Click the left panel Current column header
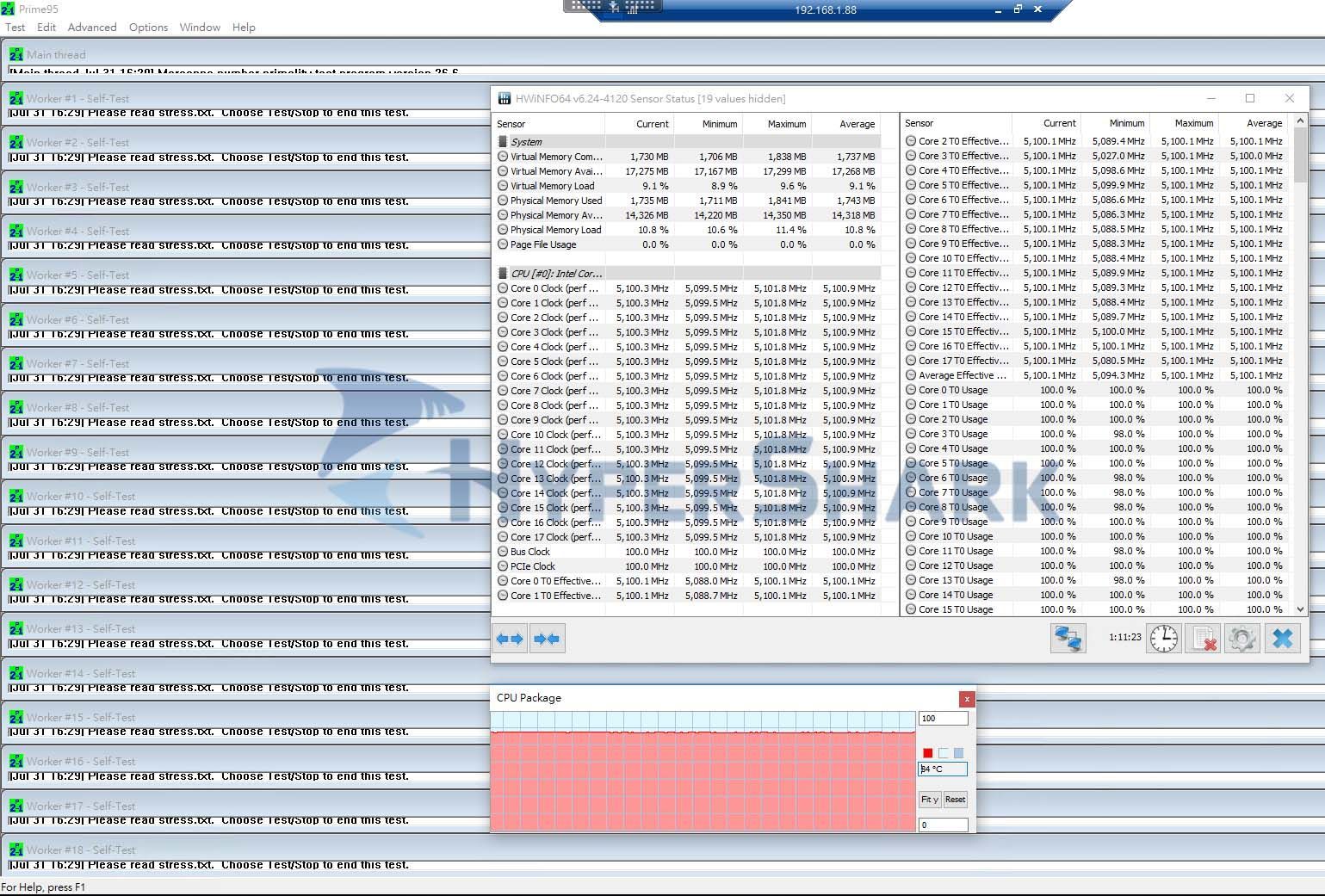The width and height of the screenshot is (1325, 896). [x=640, y=124]
